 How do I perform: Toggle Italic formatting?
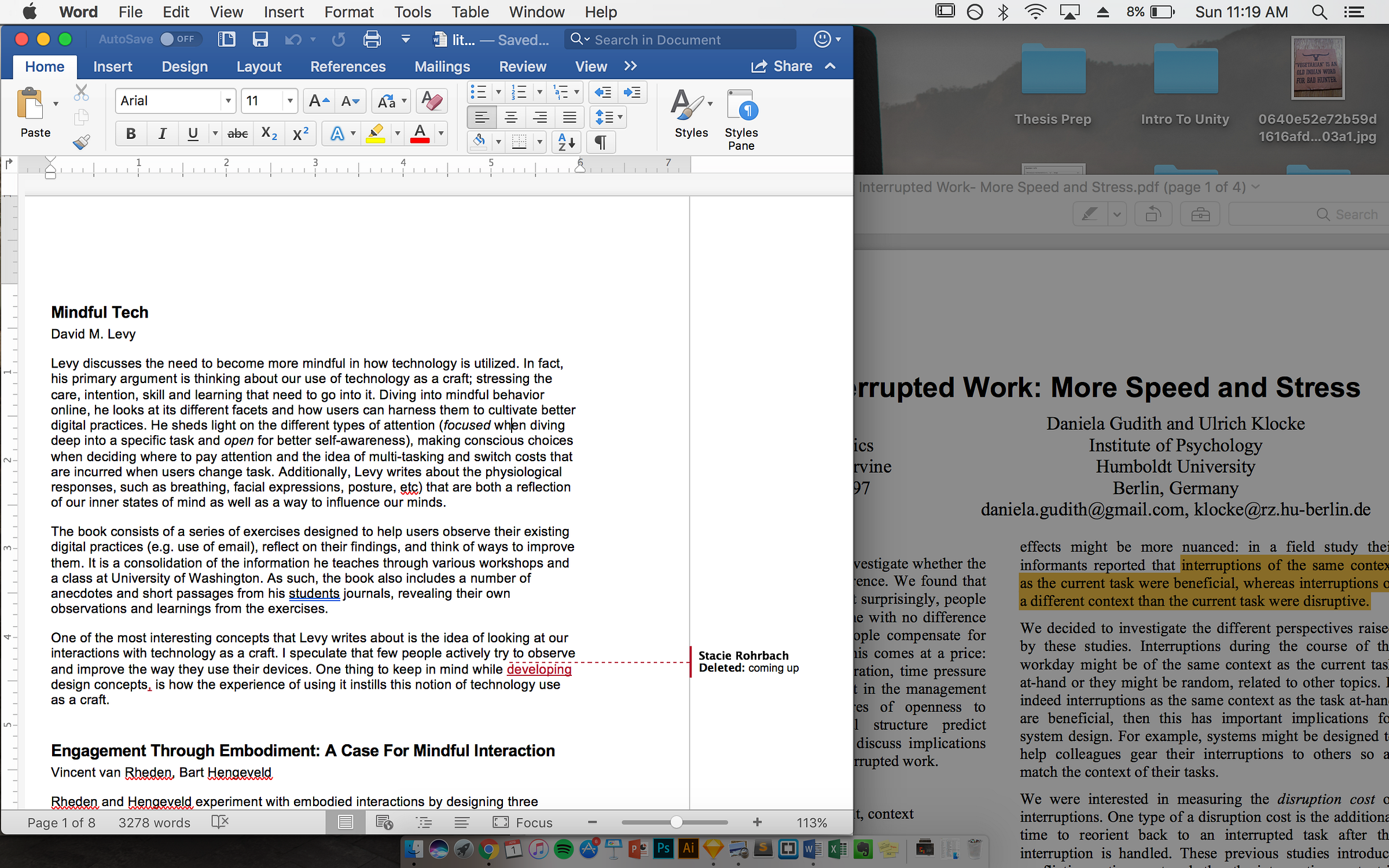tap(162, 134)
